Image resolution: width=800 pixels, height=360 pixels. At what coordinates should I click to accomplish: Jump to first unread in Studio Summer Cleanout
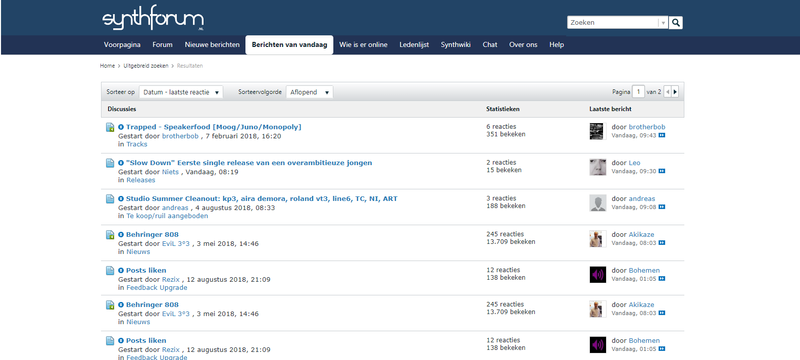tap(121, 199)
